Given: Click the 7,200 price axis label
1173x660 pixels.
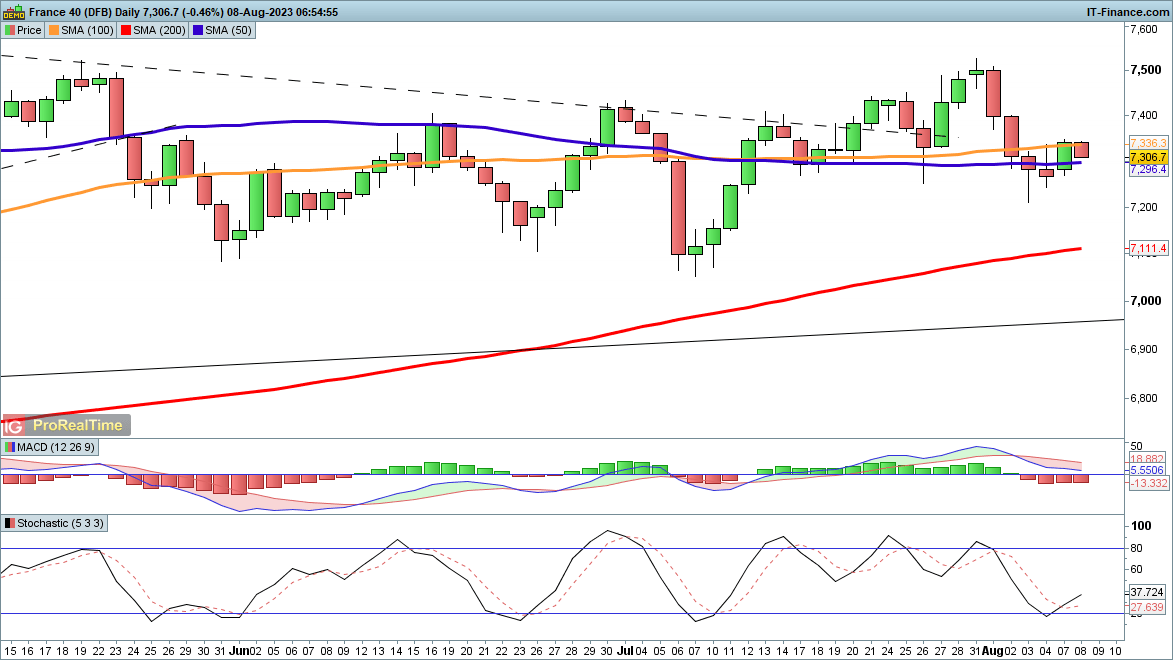Looking at the screenshot, I should pyautogui.click(x=1145, y=207).
